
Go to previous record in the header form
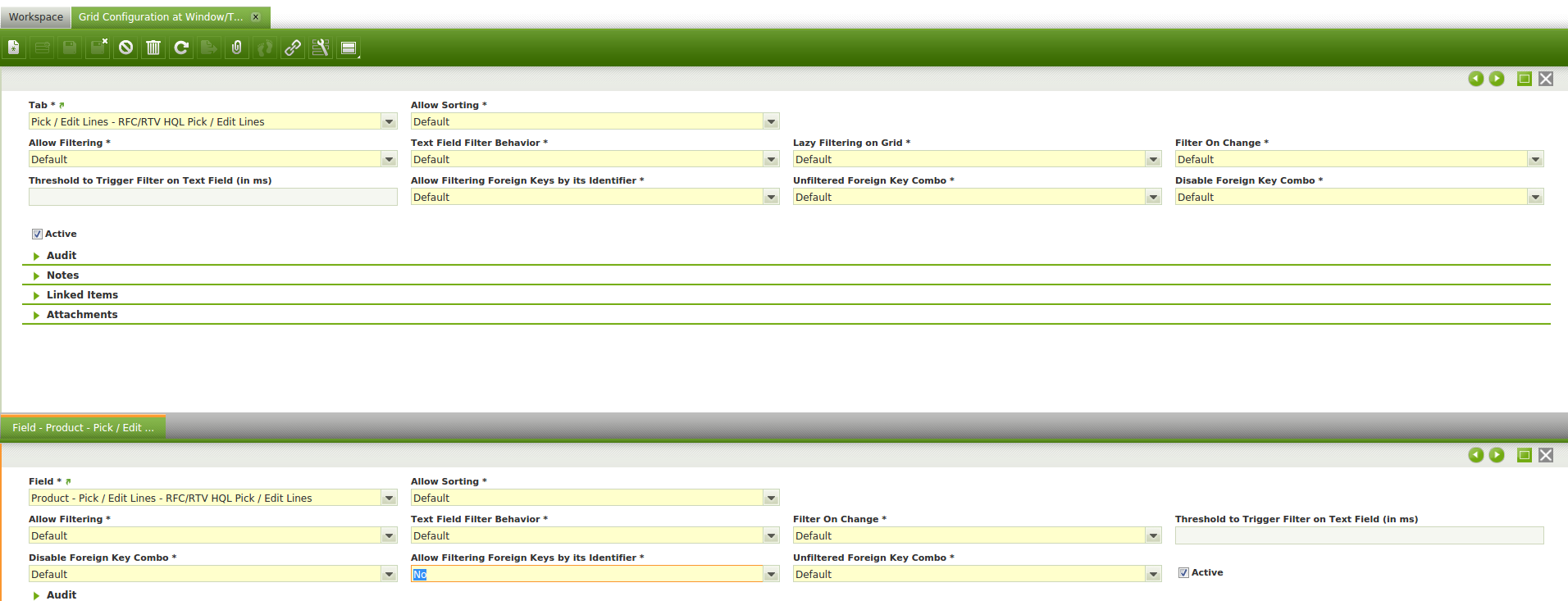tap(1476, 79)
